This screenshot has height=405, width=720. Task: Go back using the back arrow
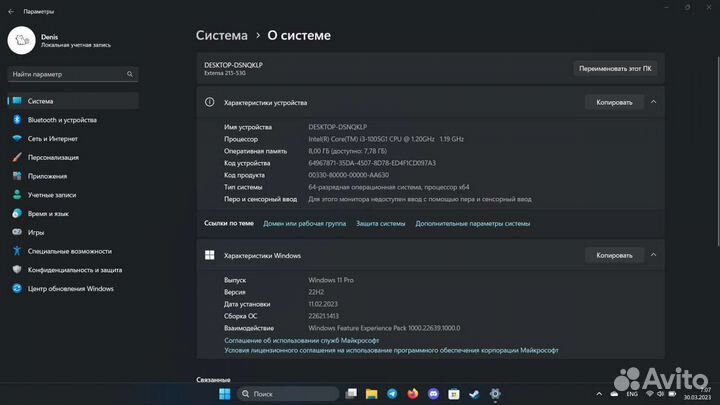tap(11, 11)
